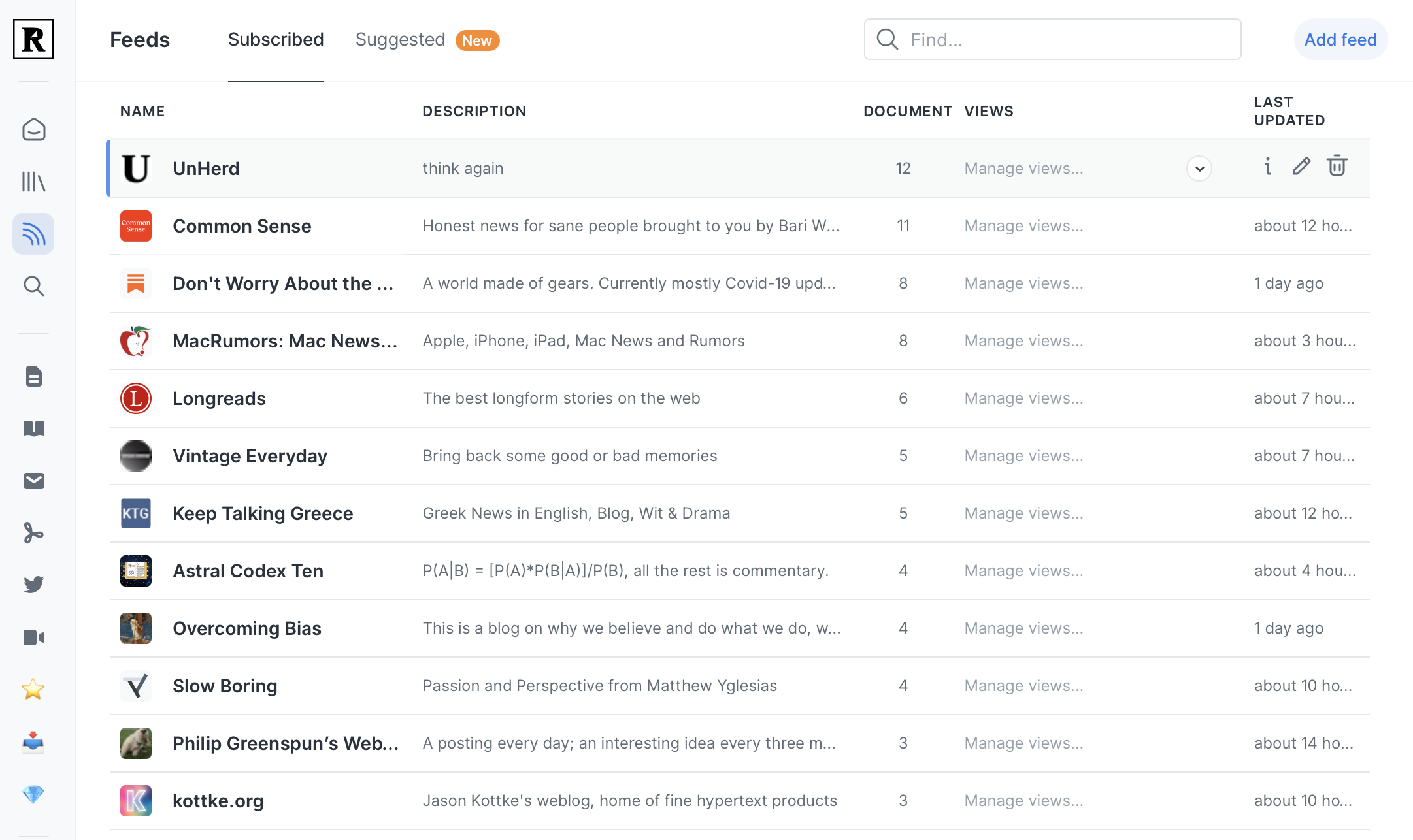
Task: Expand the UnHerd views dropdown chevron
Action: [x=1199, y=169]
